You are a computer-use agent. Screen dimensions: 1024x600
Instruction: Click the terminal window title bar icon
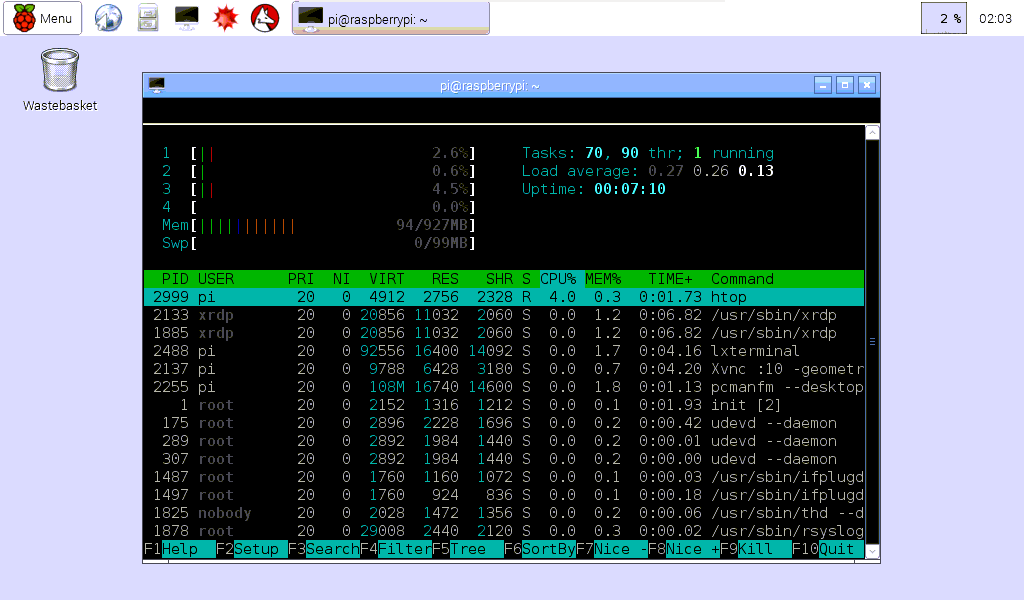[x=157, y=86]
